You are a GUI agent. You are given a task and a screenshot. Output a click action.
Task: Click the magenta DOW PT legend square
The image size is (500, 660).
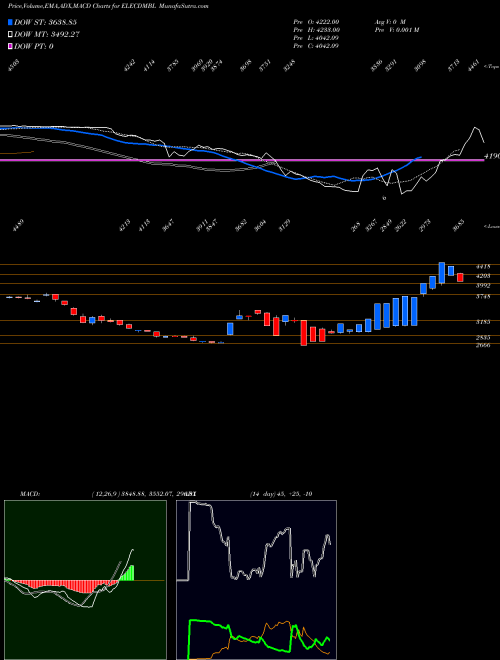pos(10,46)
